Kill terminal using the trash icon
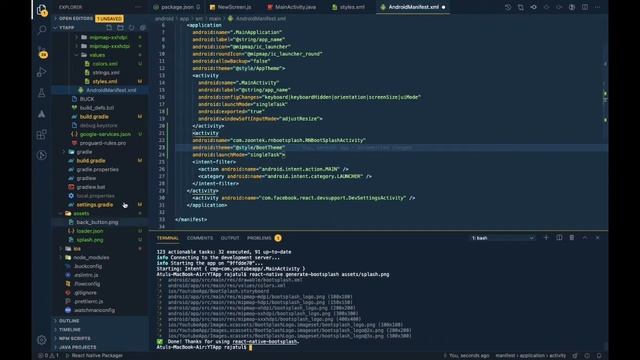Viewport: 640px width, 360px height. 572,238
